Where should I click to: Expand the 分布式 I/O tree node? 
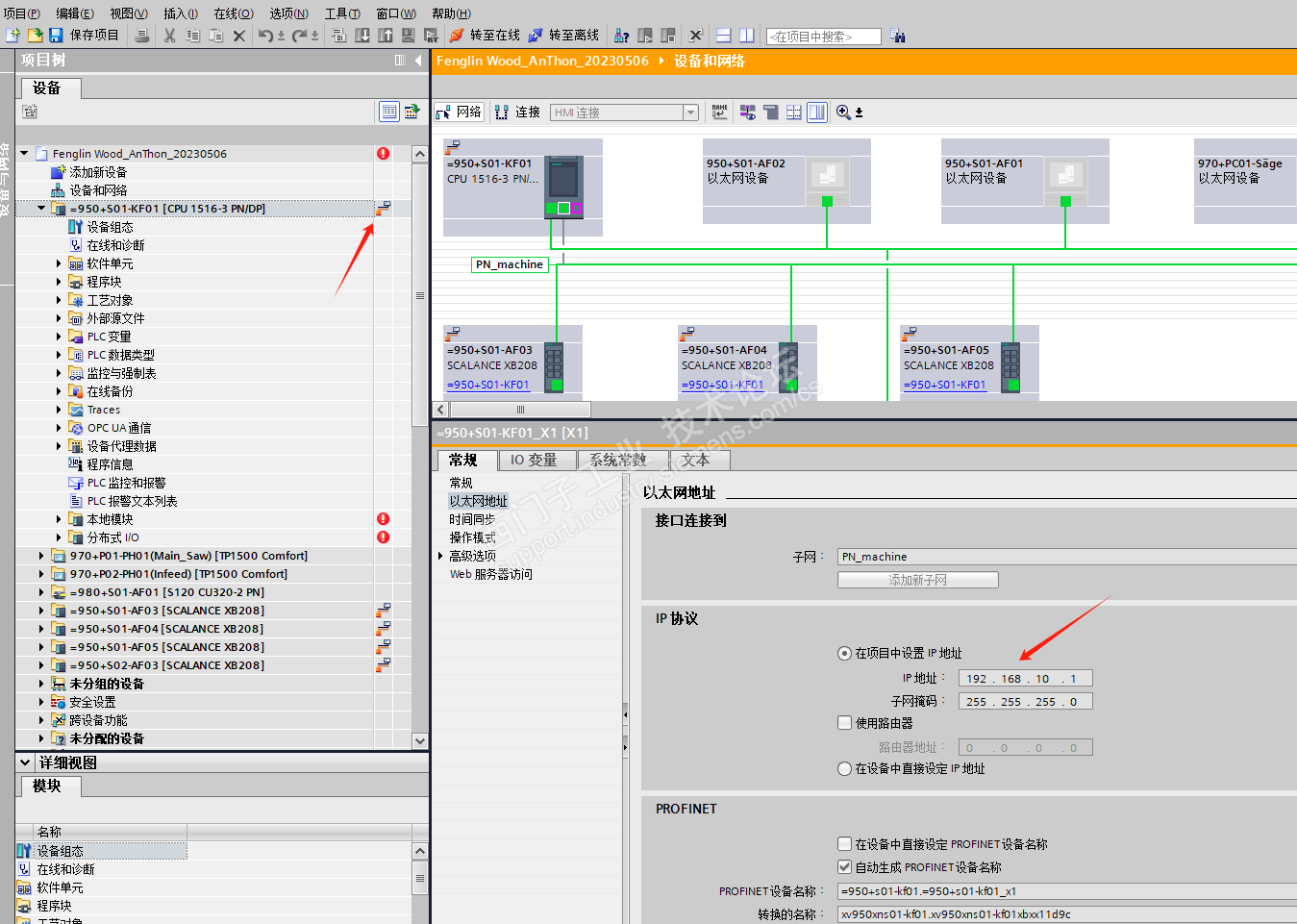58,537
